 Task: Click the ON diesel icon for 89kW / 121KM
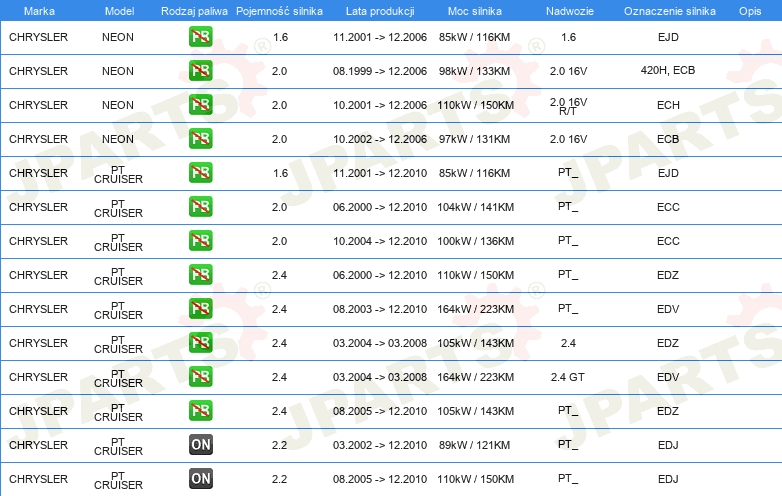click(x=200, y=445)
